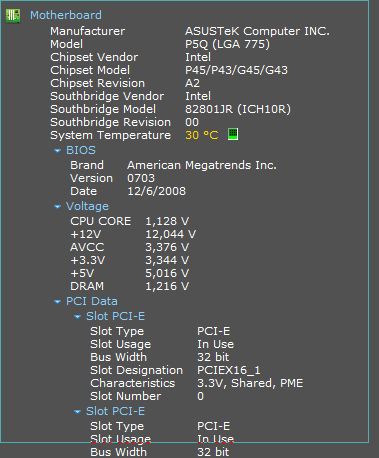
Task: Select the 30 °C temperature value
Action: tap(202, 135)
